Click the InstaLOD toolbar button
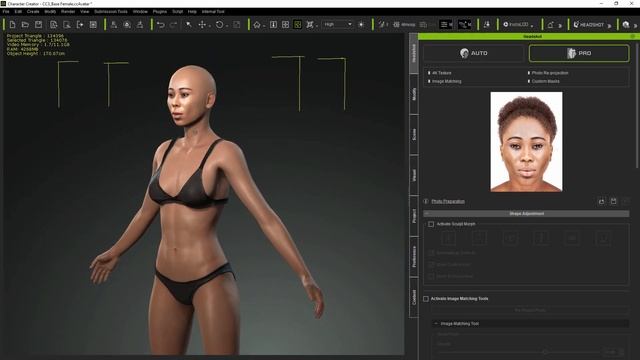 tap(516, 25)
